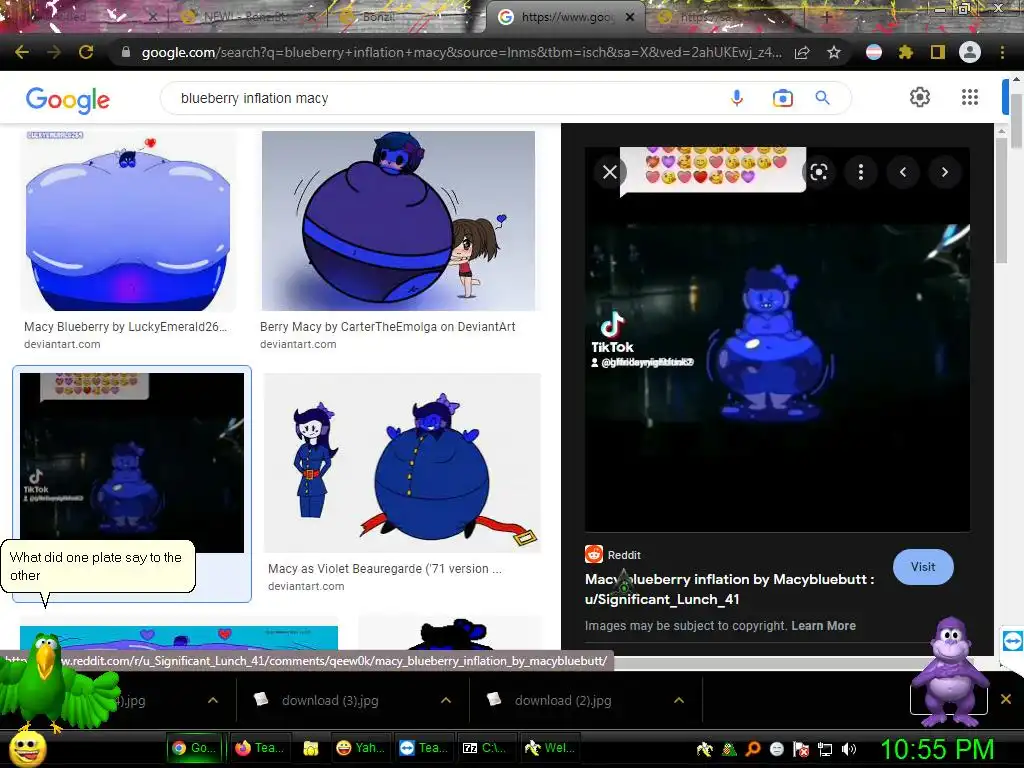Select the TikTok dark thumbnail in results
Screen dimensions: 1024x768
(x=132, y=462)
